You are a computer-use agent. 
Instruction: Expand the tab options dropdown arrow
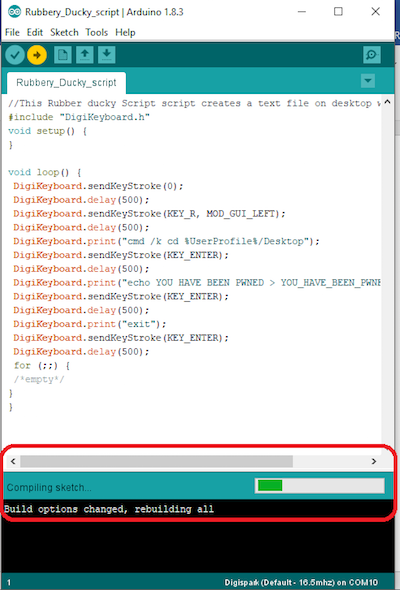(368, 81)
